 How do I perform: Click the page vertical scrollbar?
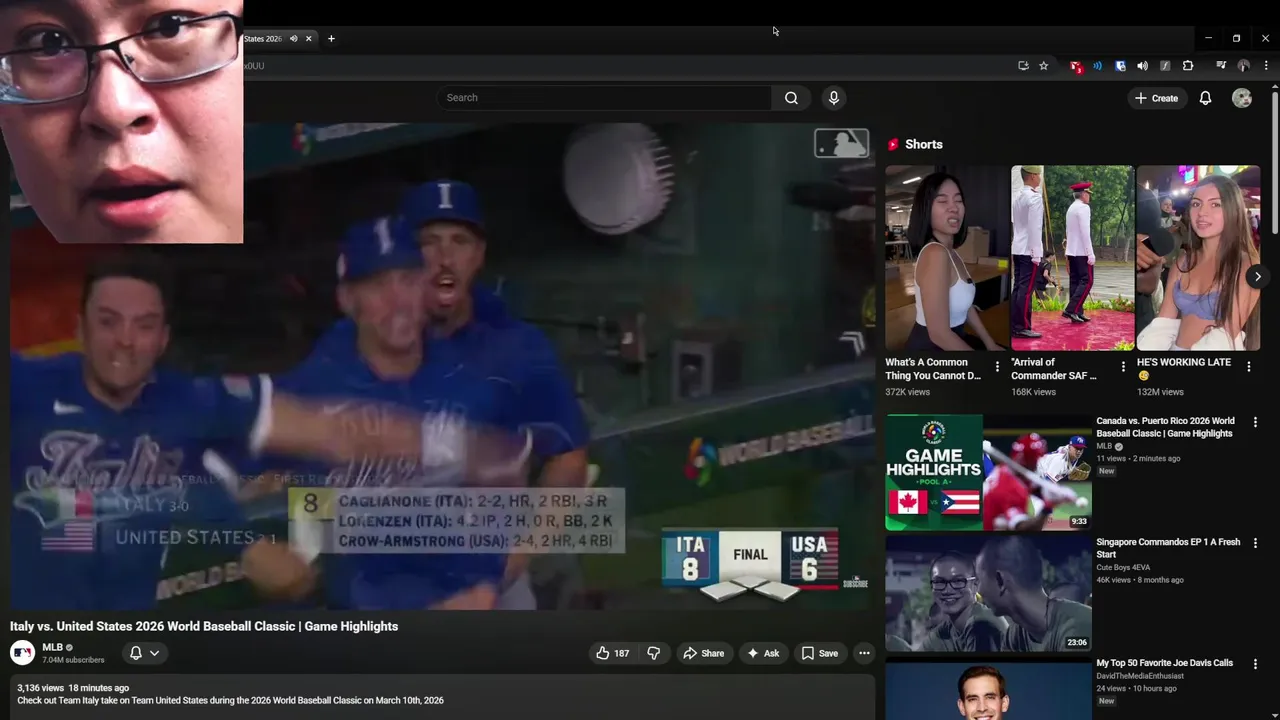pyautogui.click(x=1275, y=165)
